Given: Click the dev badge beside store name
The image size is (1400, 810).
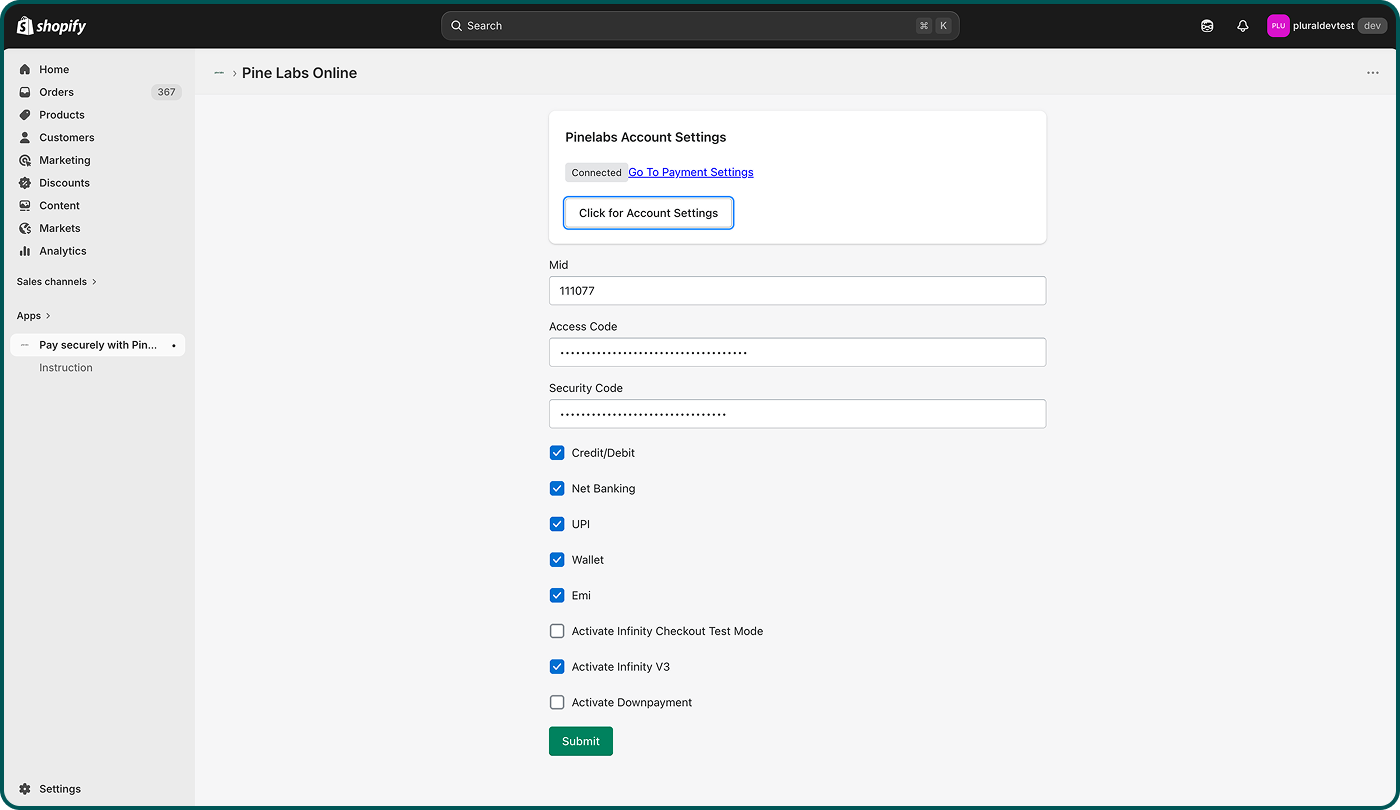Looking at the screenshot, I should (x=1371, y=26).
